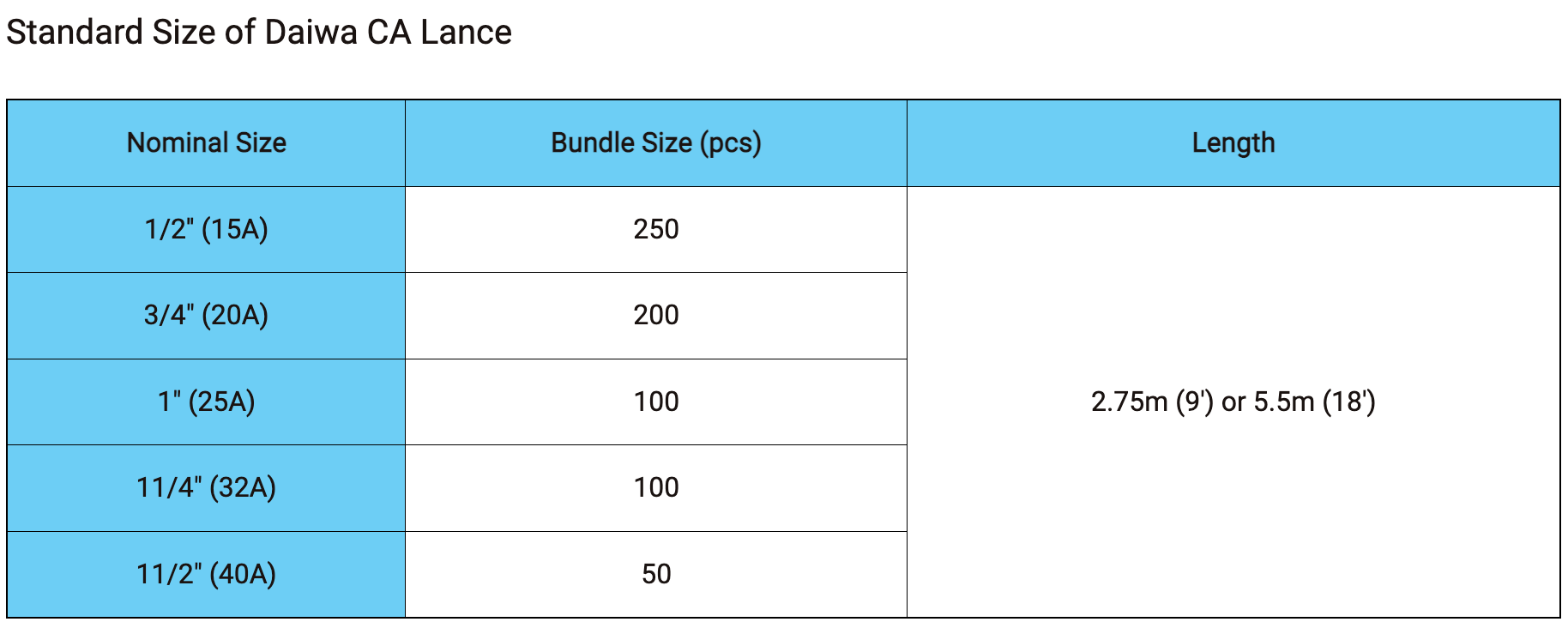The width and height of the screenshot is (1568, 628).
Task: Select the 100 value in 25A row
Action: coord(656,402)
